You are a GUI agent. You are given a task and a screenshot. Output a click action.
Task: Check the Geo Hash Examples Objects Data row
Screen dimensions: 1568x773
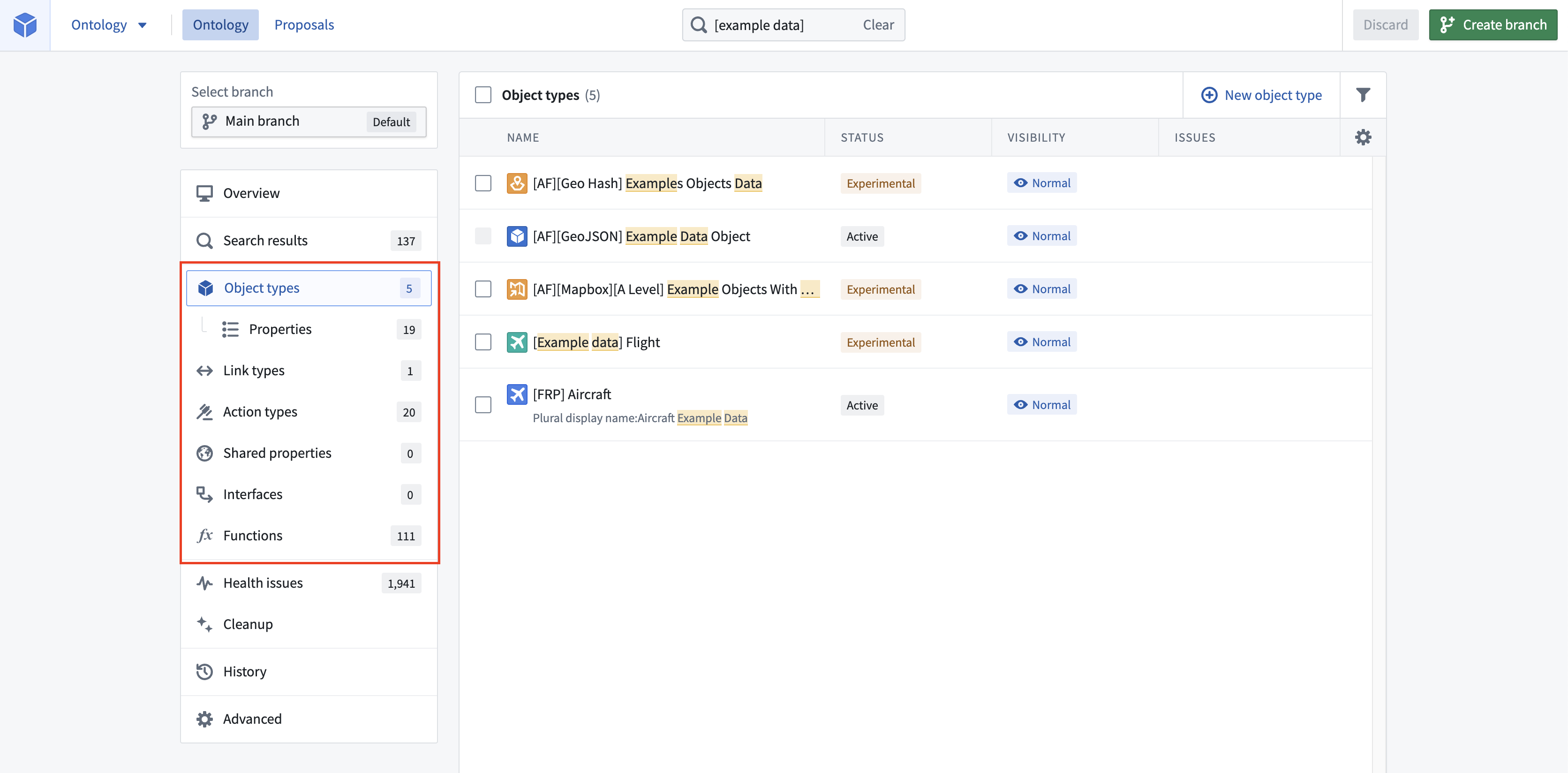point(483,183)
